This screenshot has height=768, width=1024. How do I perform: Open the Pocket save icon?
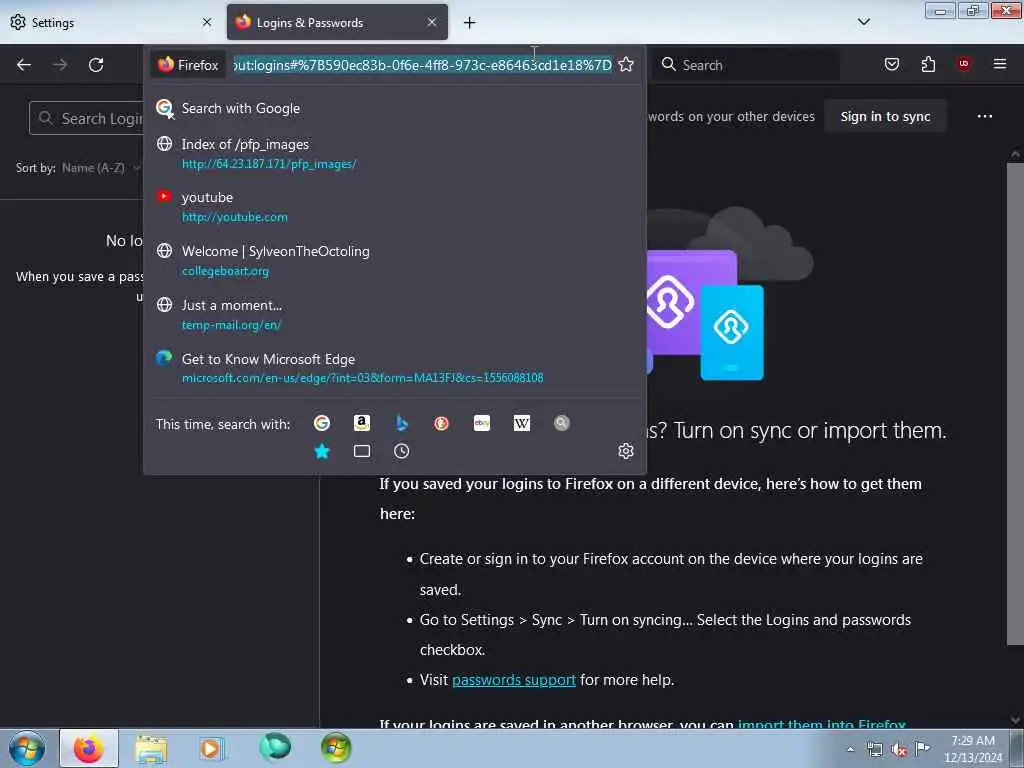pyautogui.click(x=891, y=64)
